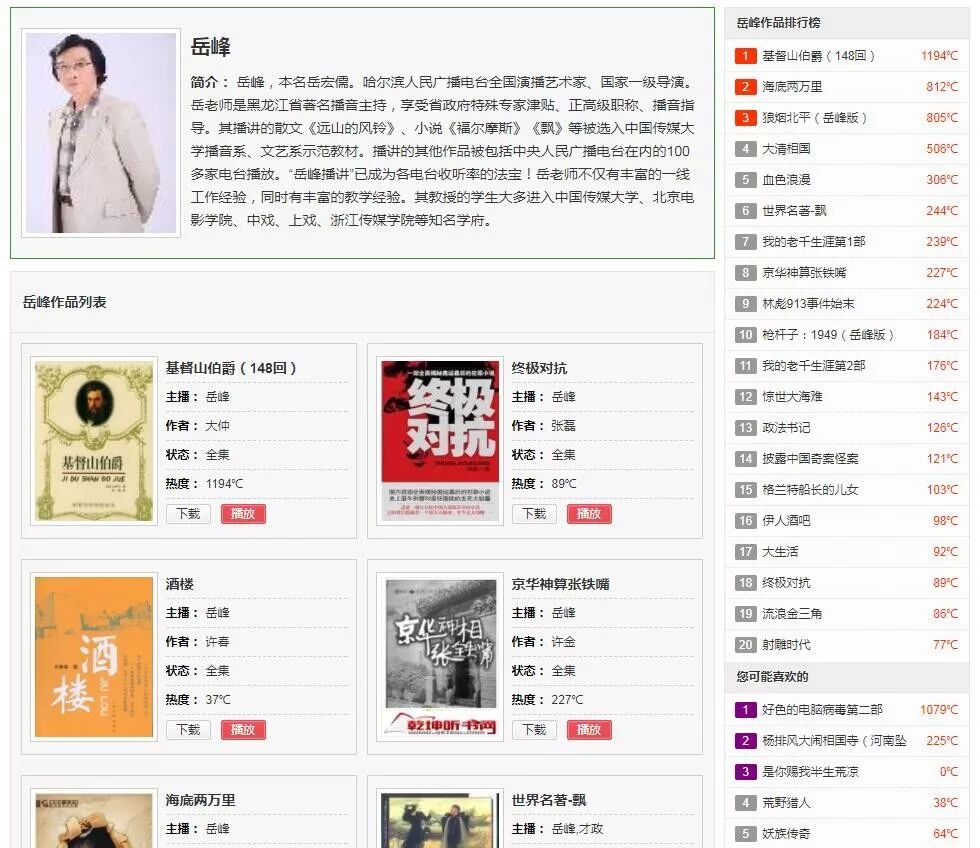Open 林彪913事件始末 ranking entry

coord(808,304)
